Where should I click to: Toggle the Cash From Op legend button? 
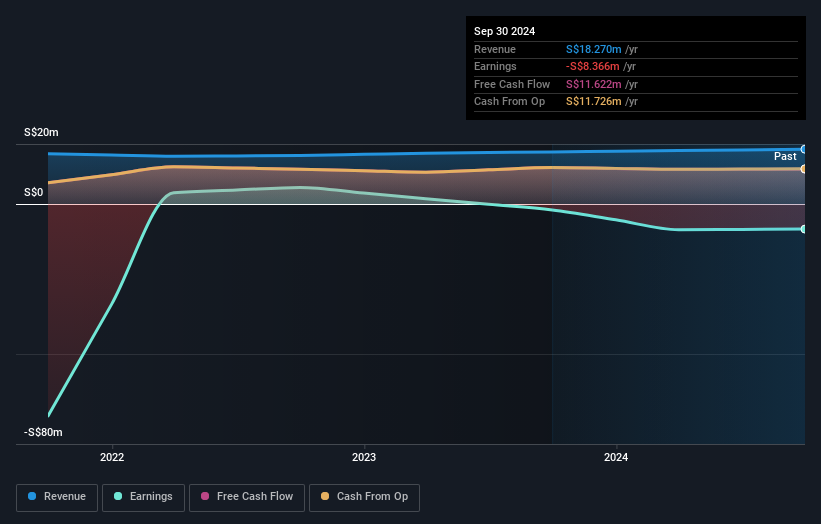(x=364, y=497)
